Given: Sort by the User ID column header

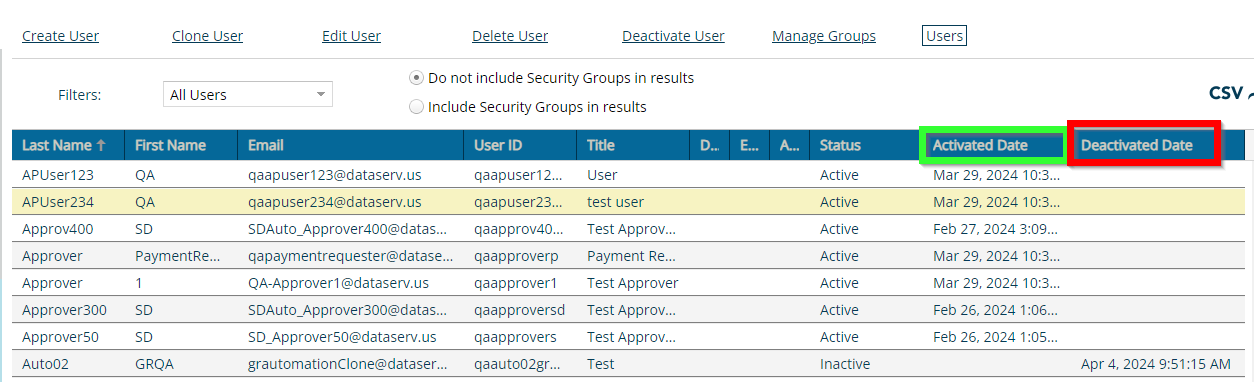Looking at the screenshot, I should [x=521, y=145].
